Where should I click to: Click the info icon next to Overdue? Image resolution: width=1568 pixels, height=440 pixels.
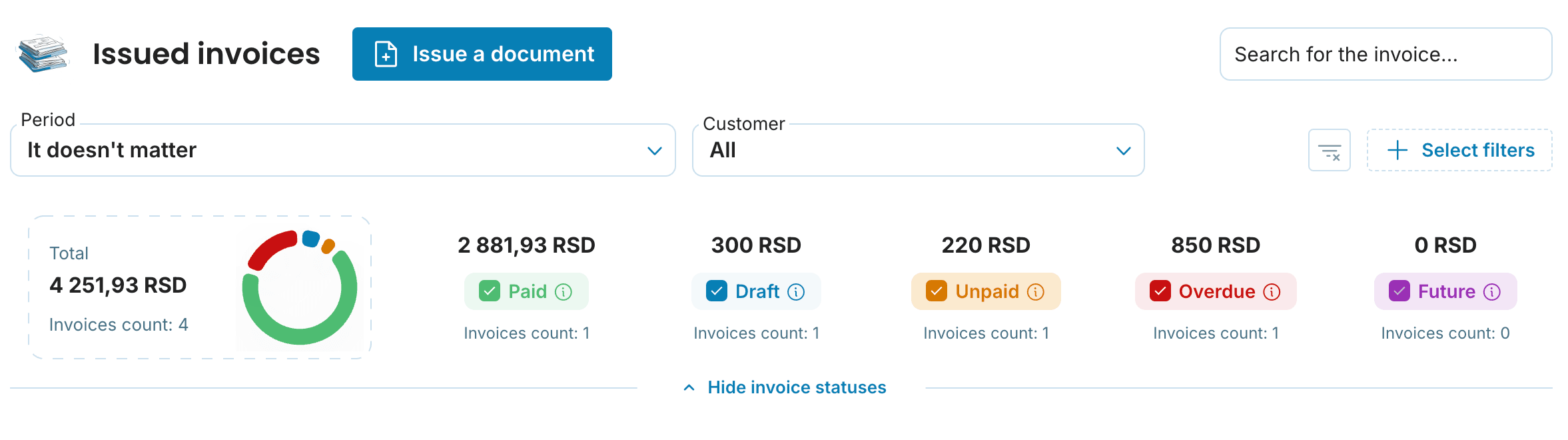[x=1272, y=292]
